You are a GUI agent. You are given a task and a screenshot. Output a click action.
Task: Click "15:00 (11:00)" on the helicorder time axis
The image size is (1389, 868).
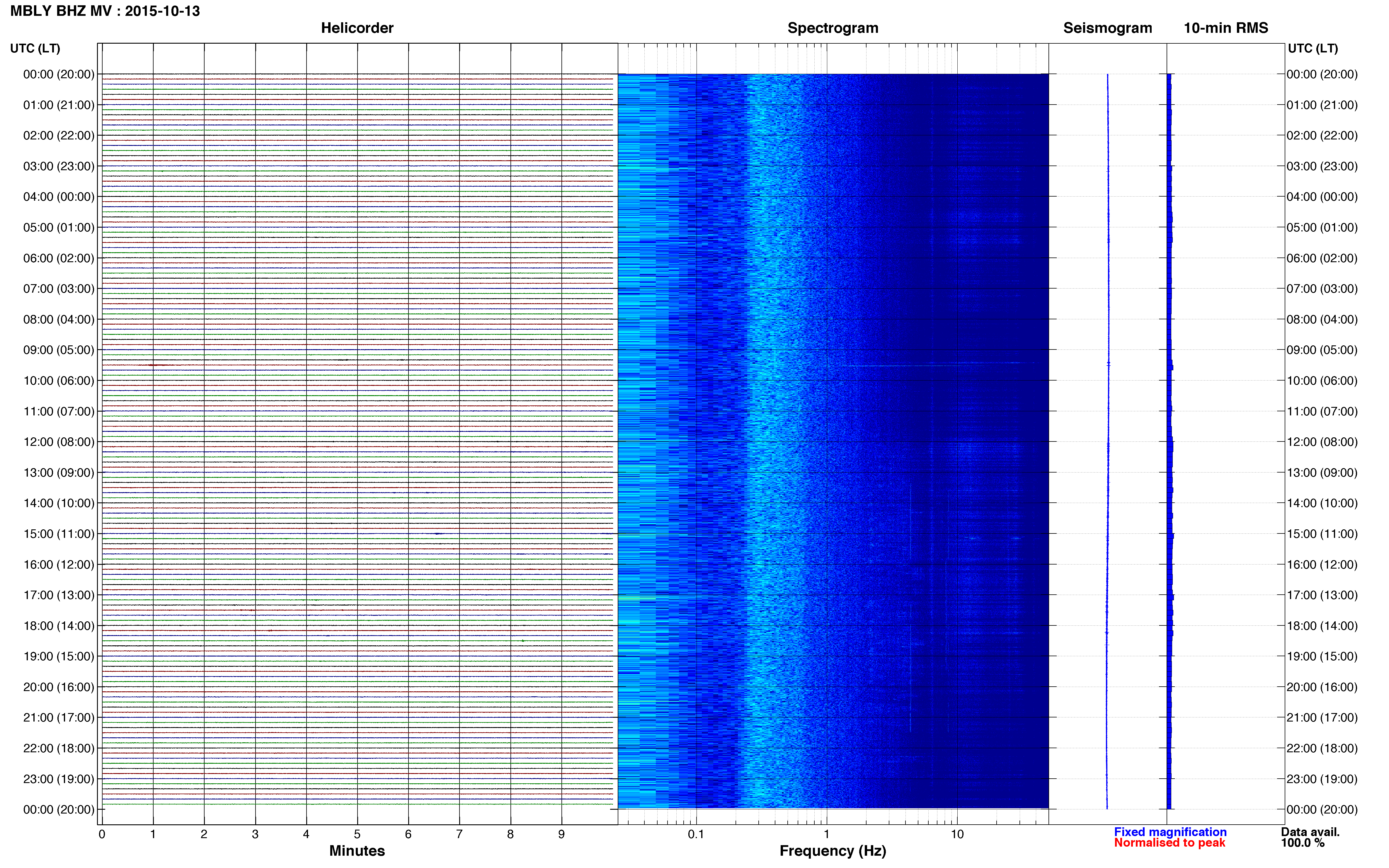pos(59,534)
